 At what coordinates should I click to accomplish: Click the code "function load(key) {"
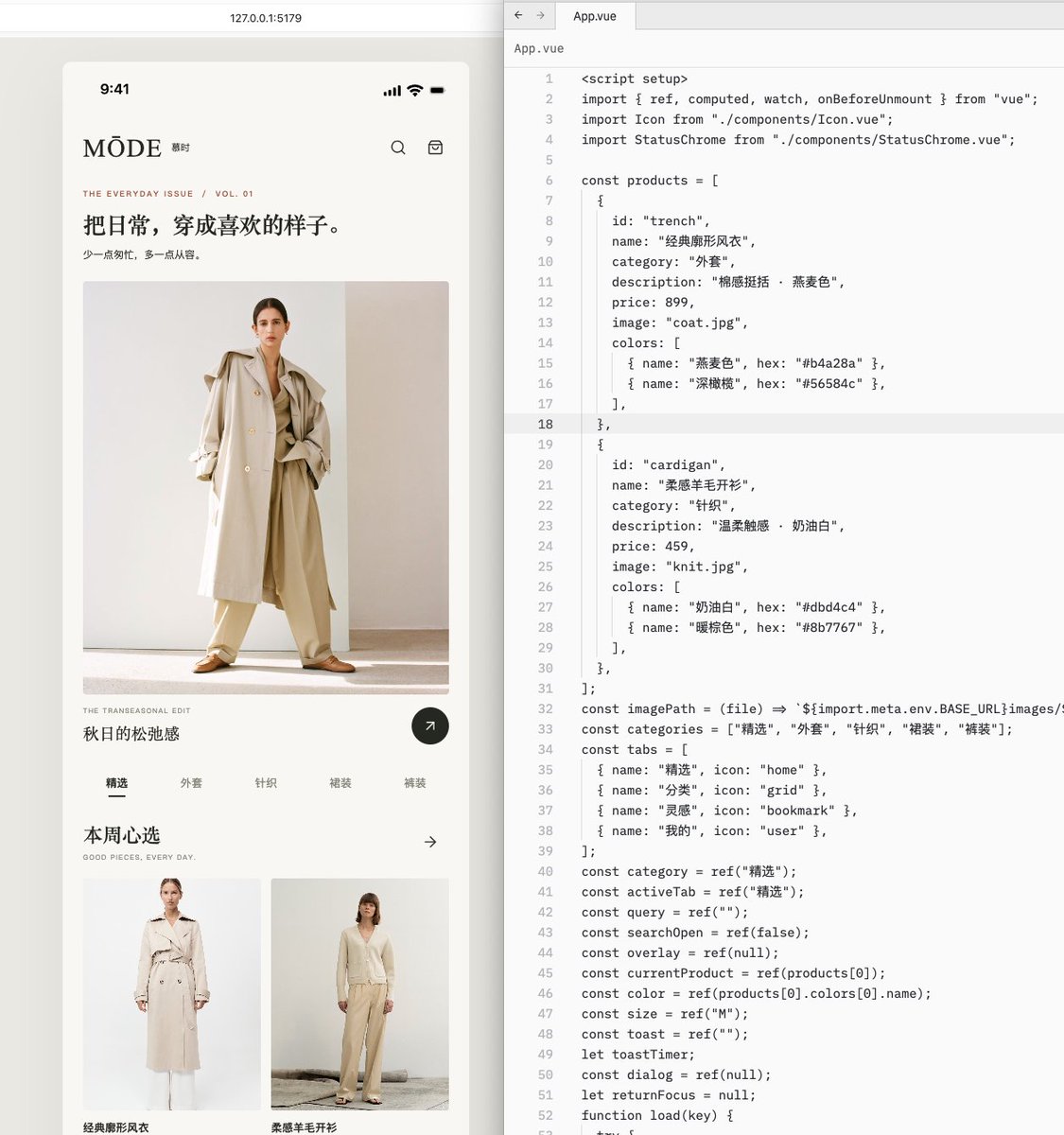[657, 1115]
